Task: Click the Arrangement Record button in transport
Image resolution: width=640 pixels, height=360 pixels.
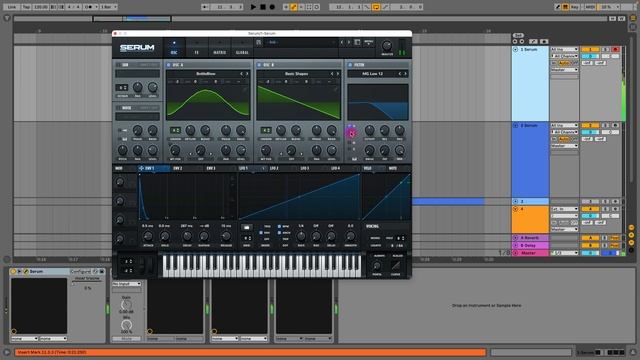Action: pyautogui.click(x=272, y=7)
